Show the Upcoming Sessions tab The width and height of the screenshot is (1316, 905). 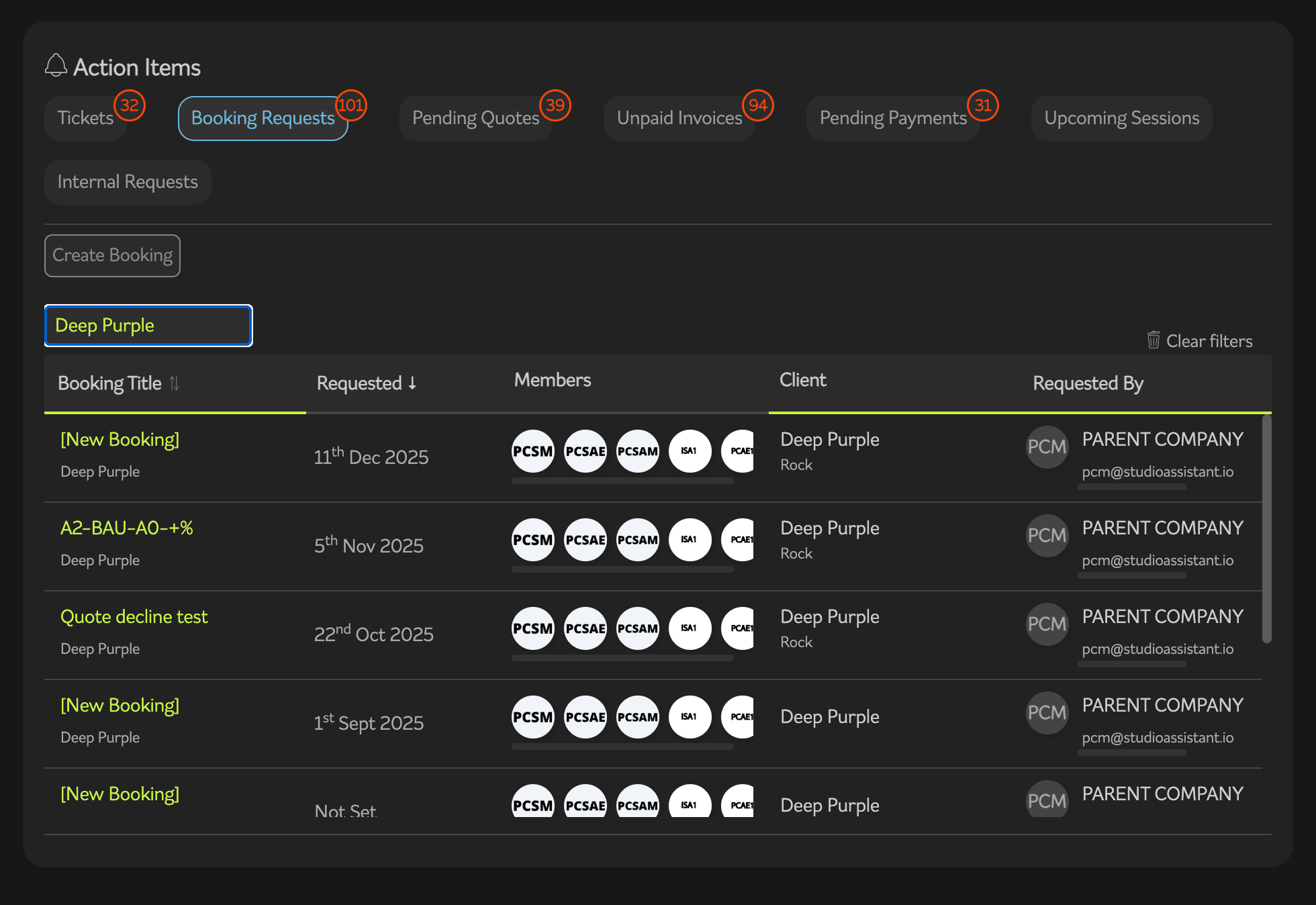tap(1122, 118)
